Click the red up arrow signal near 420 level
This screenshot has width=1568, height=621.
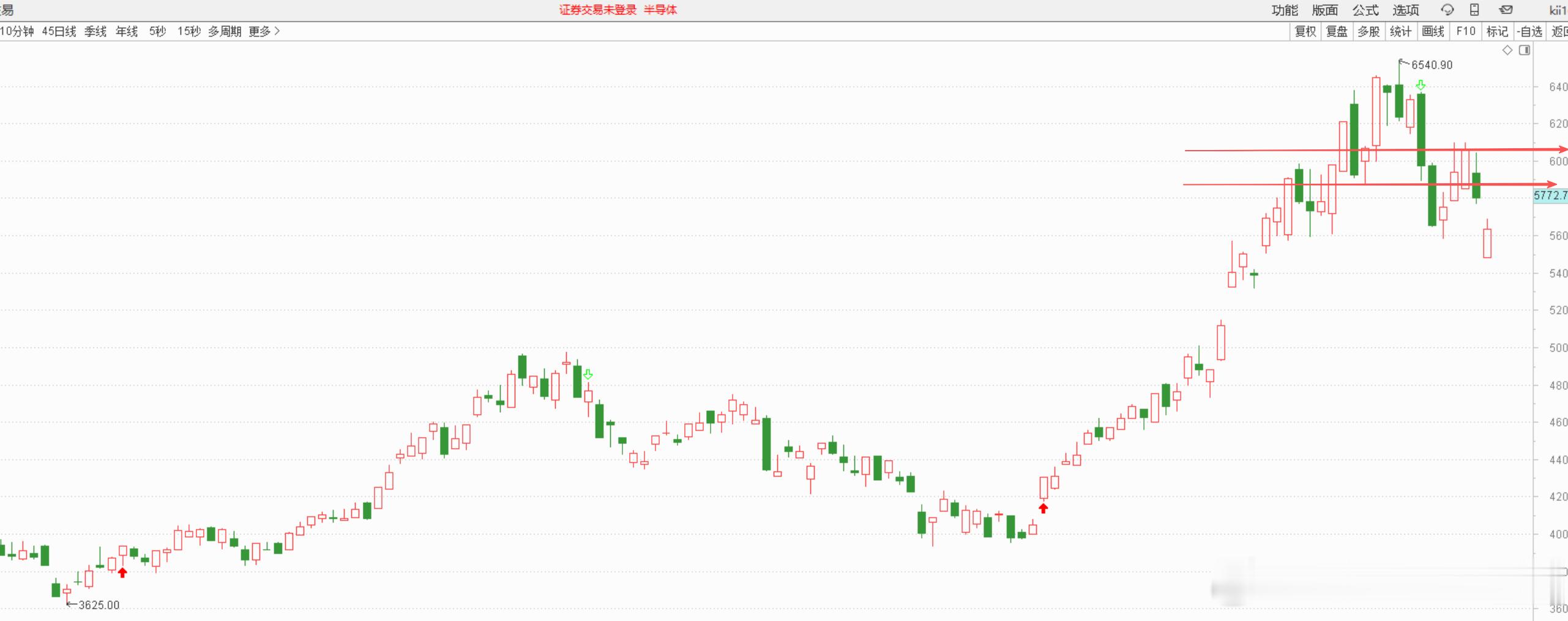[1043, 508]
